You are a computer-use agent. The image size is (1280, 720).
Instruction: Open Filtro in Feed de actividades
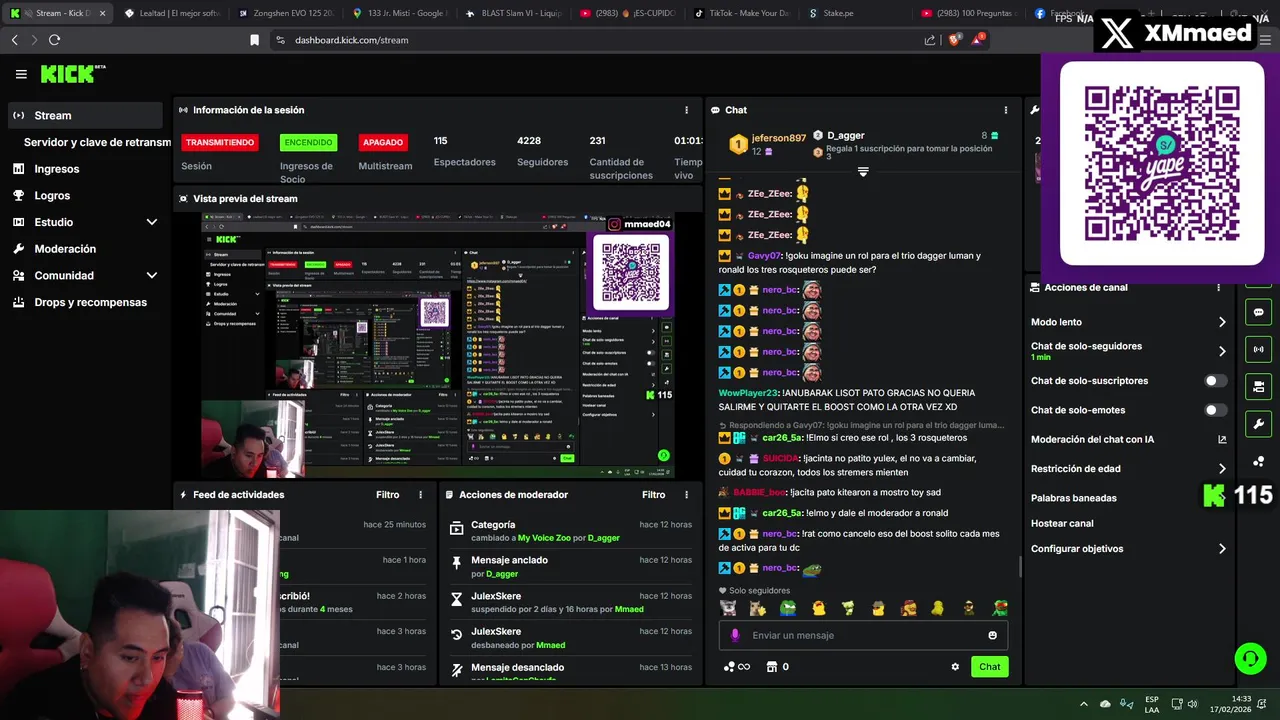coord(387,495)
